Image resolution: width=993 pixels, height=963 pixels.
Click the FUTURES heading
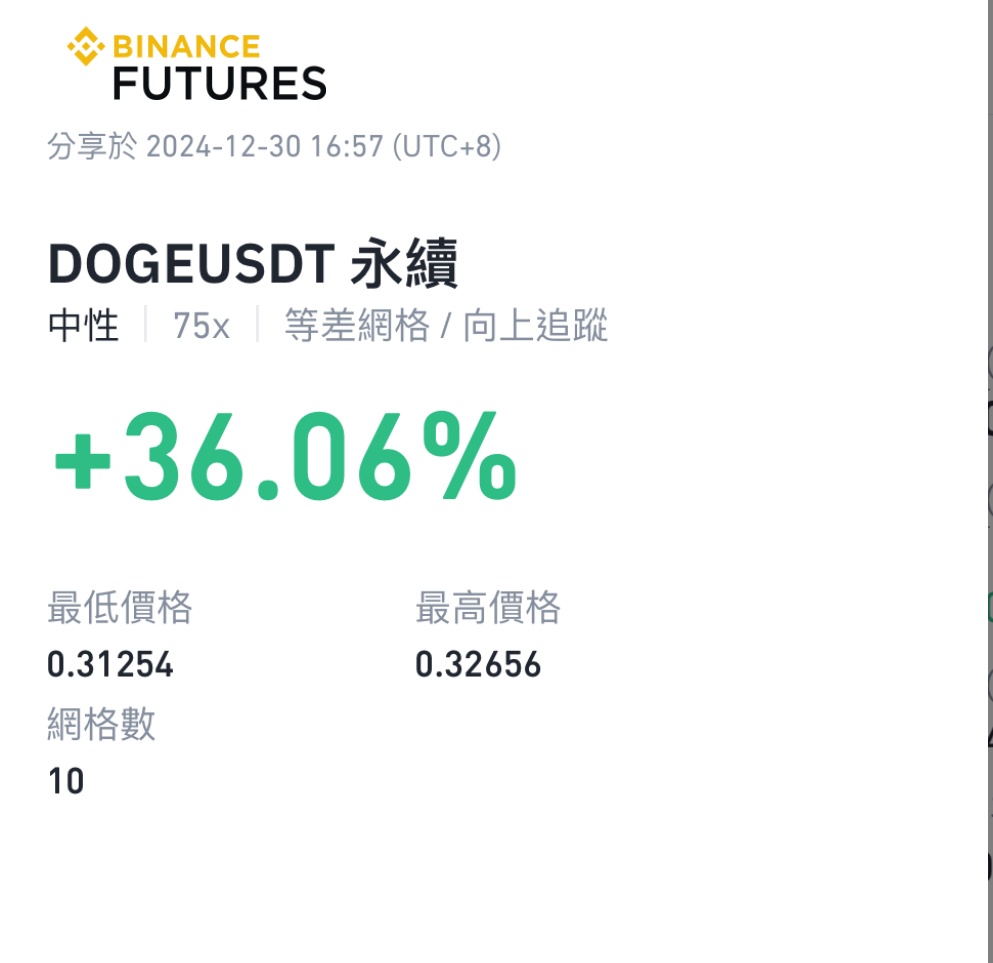[x=219, y=84]
